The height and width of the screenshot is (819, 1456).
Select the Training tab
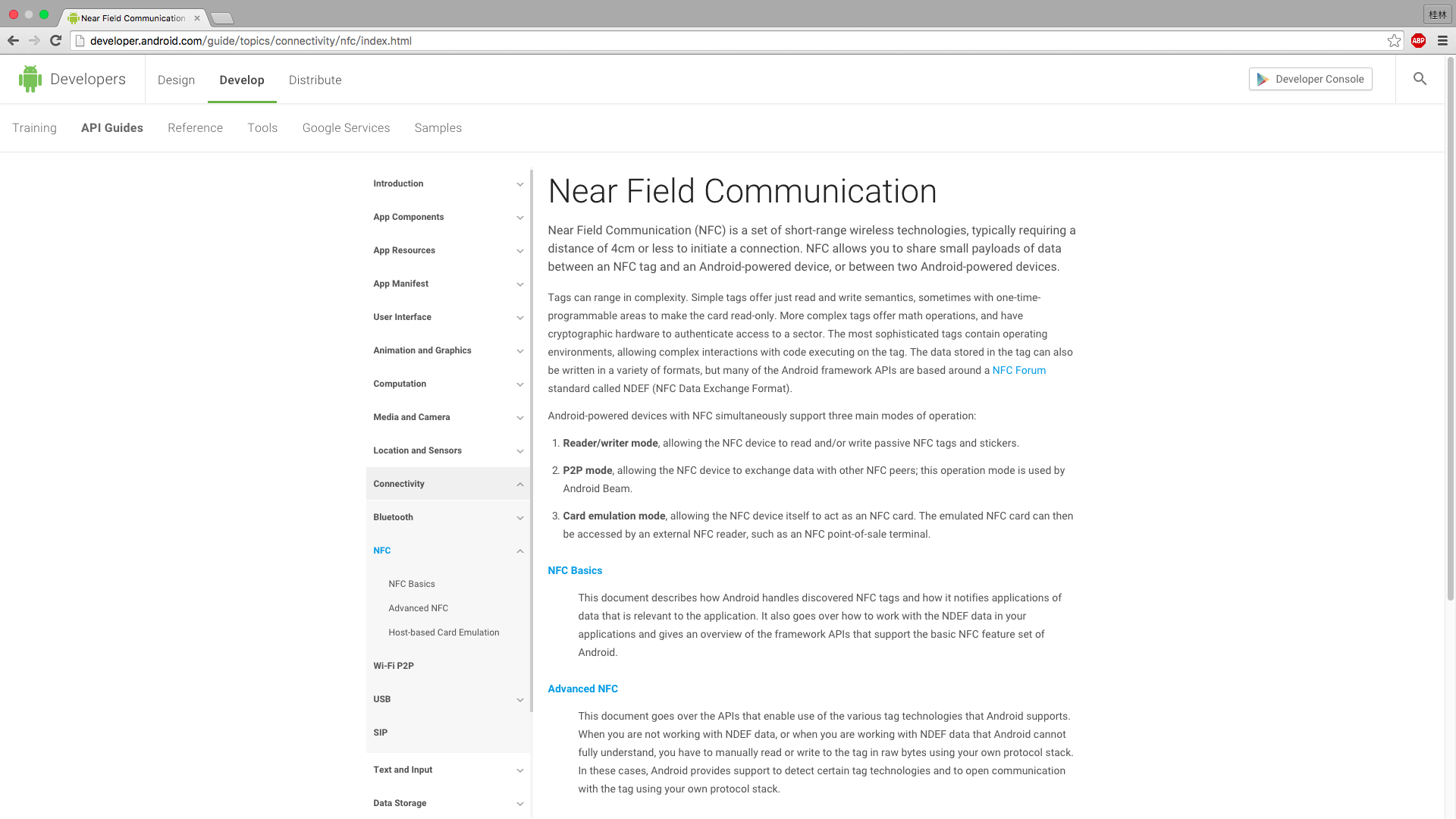pos(34,128)
